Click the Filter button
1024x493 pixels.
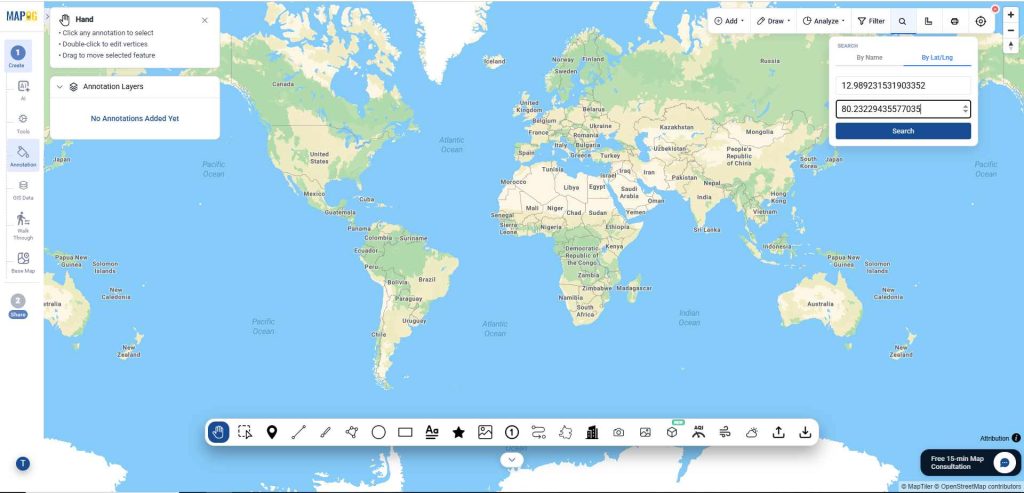(x=871, y=21)
